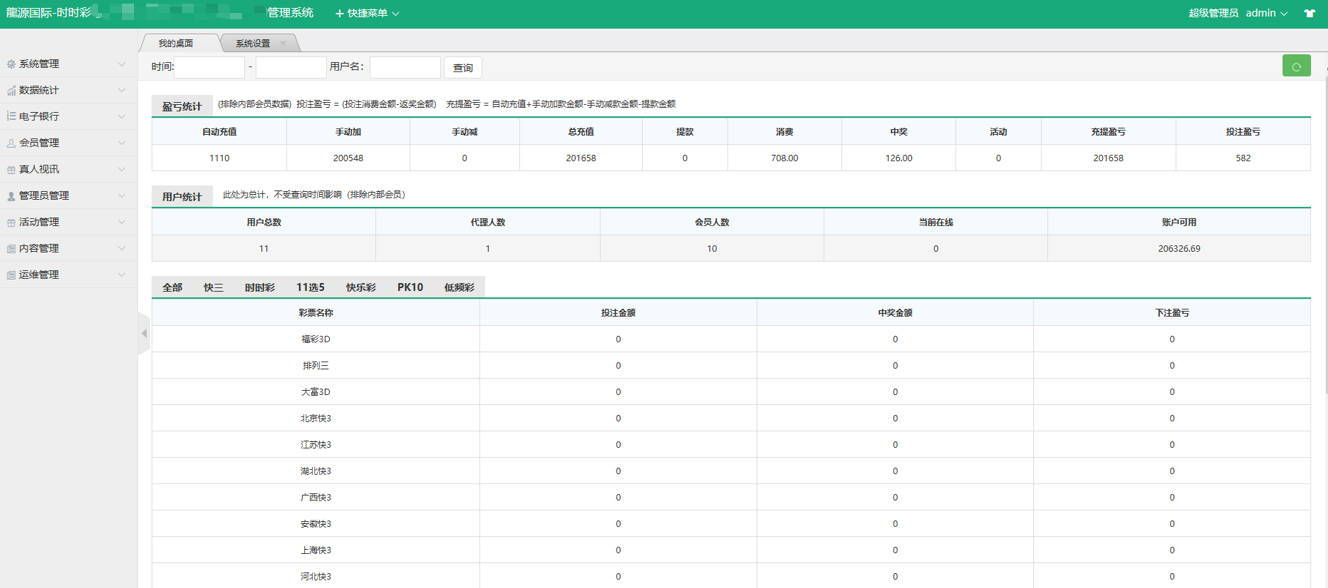1328x588 pixels.
Task: Click the plus icon beside 快捷菜单
Action: (339, 14)
